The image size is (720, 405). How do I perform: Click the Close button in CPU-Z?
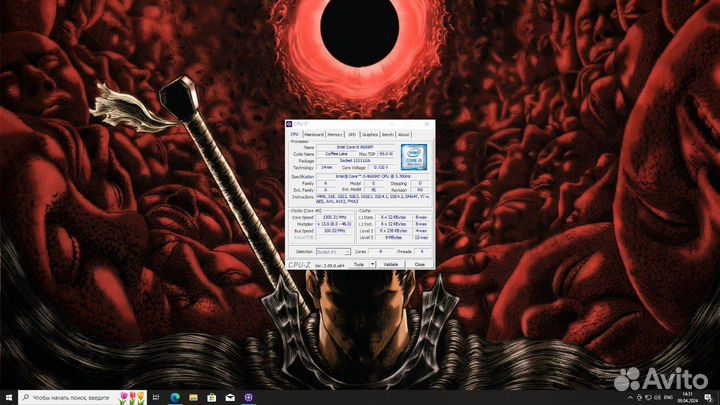420,264
